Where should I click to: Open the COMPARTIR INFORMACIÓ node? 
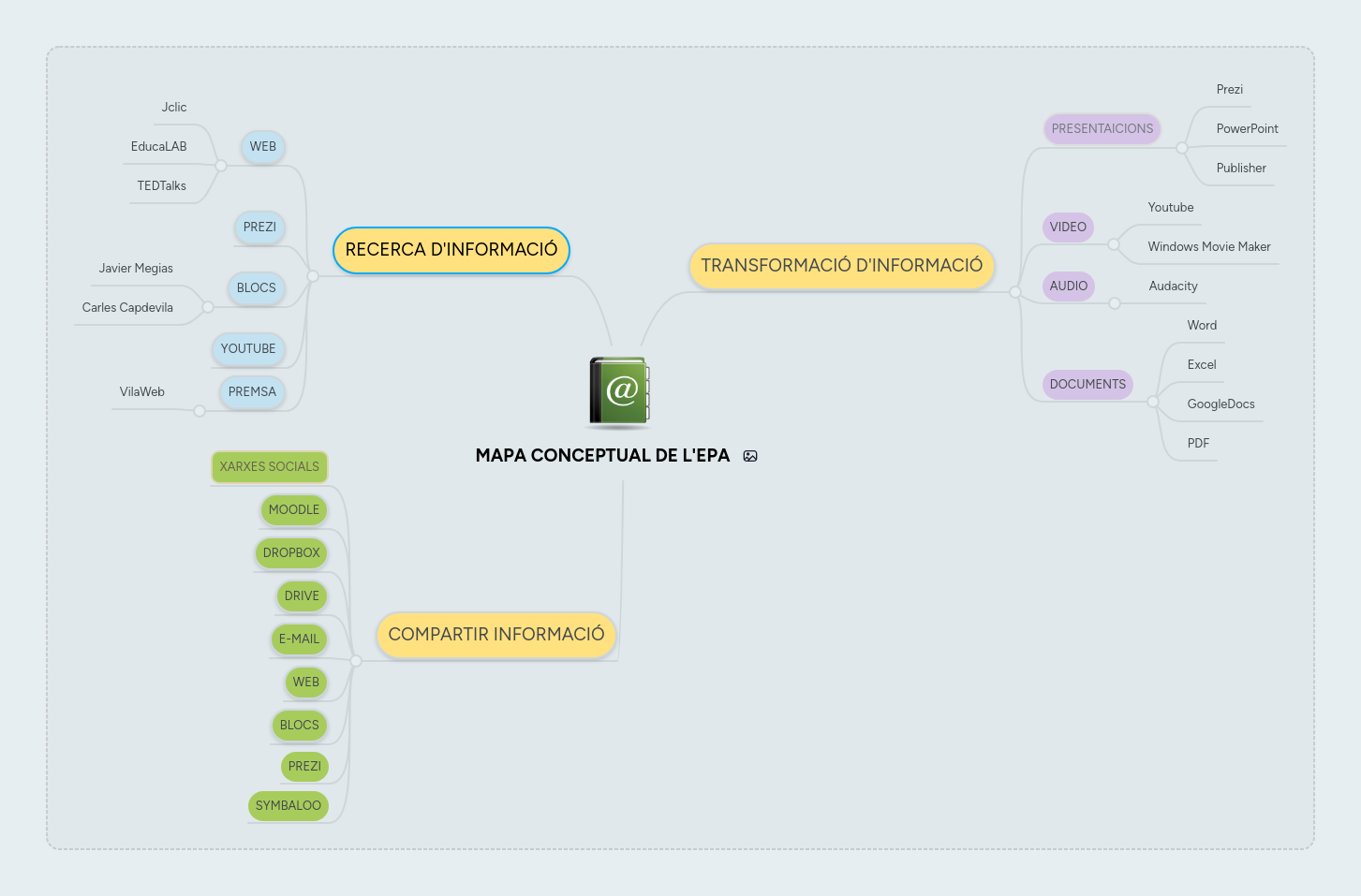(496, 634)
